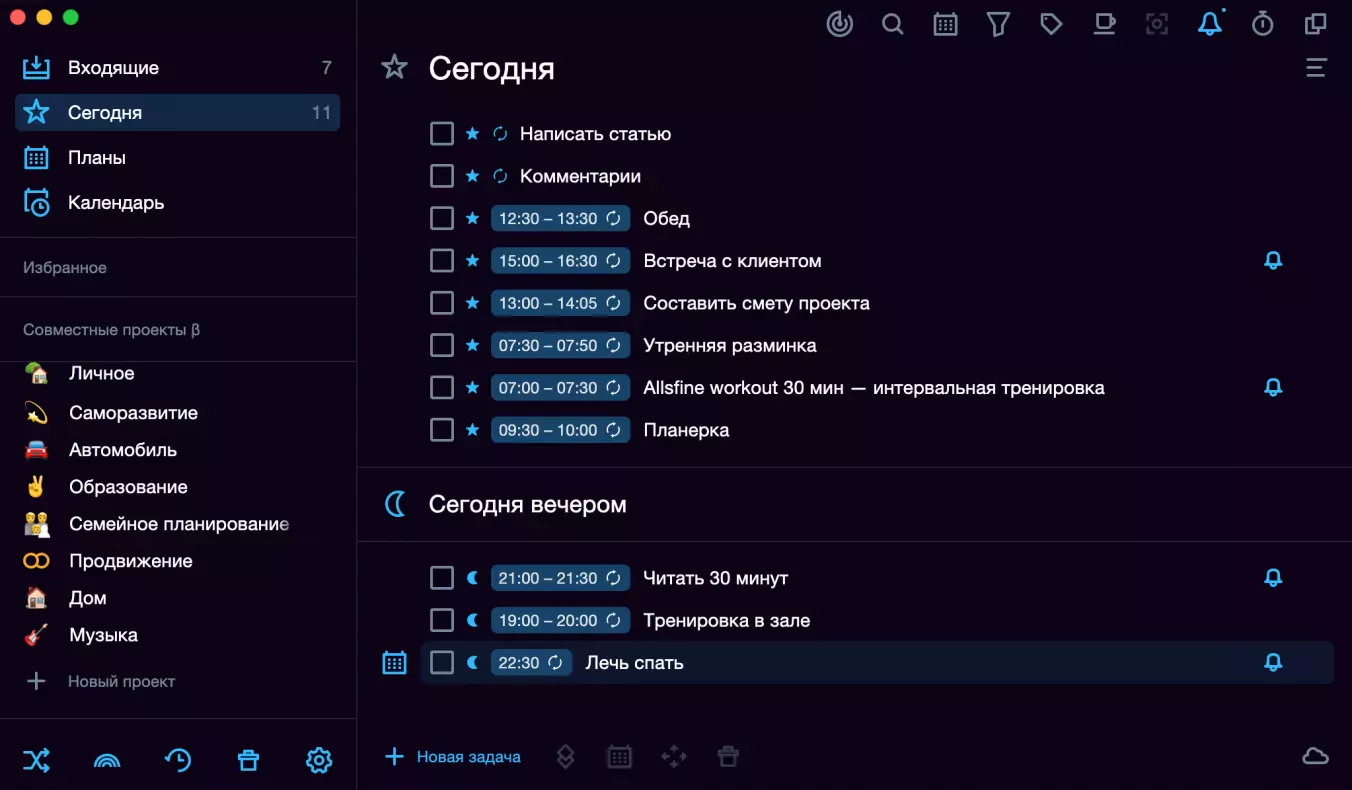Click the calendar icon in bottom task toolbar
Screen dimensions: 1352x790
pos(620,757)
